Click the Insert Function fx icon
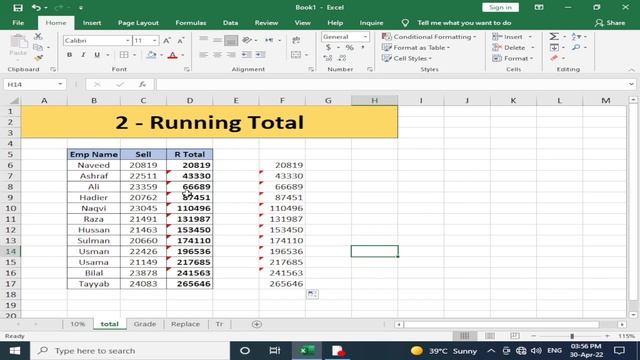Viewport: 640px width, 360px height. [x=142, y=84]
